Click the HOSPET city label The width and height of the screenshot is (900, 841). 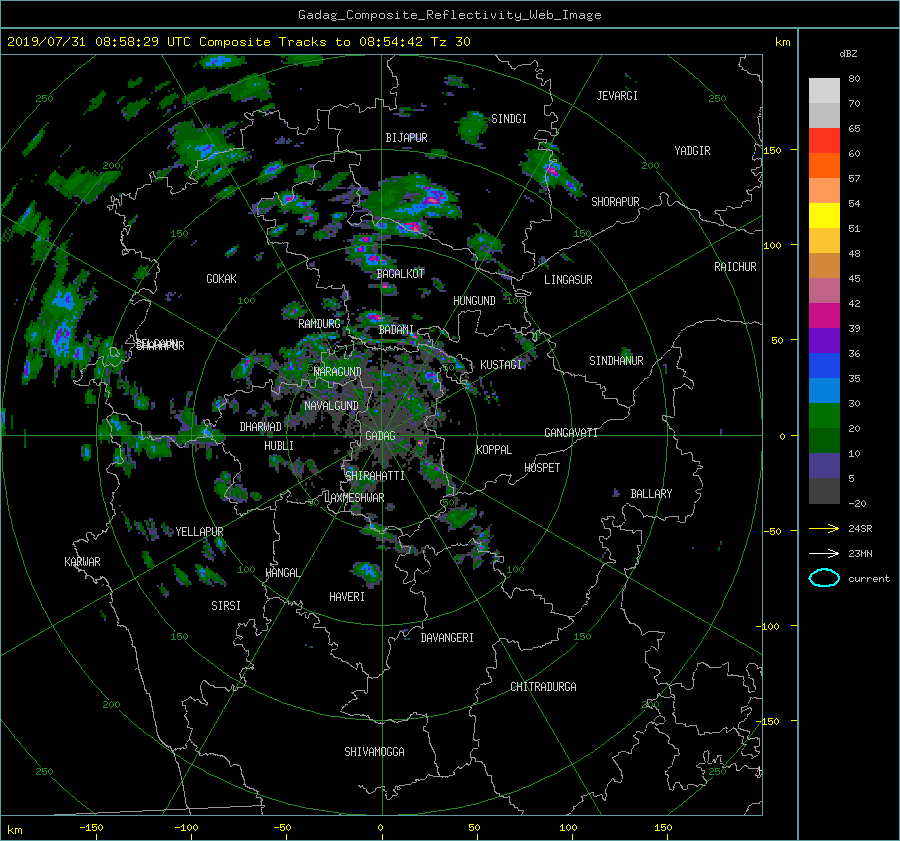(x=542, y=468)
